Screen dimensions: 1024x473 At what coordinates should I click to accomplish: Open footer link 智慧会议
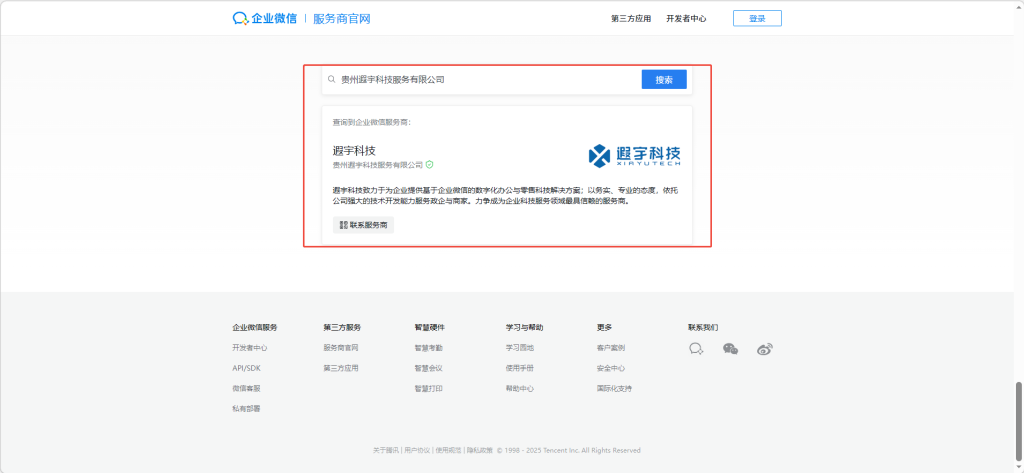428,368
